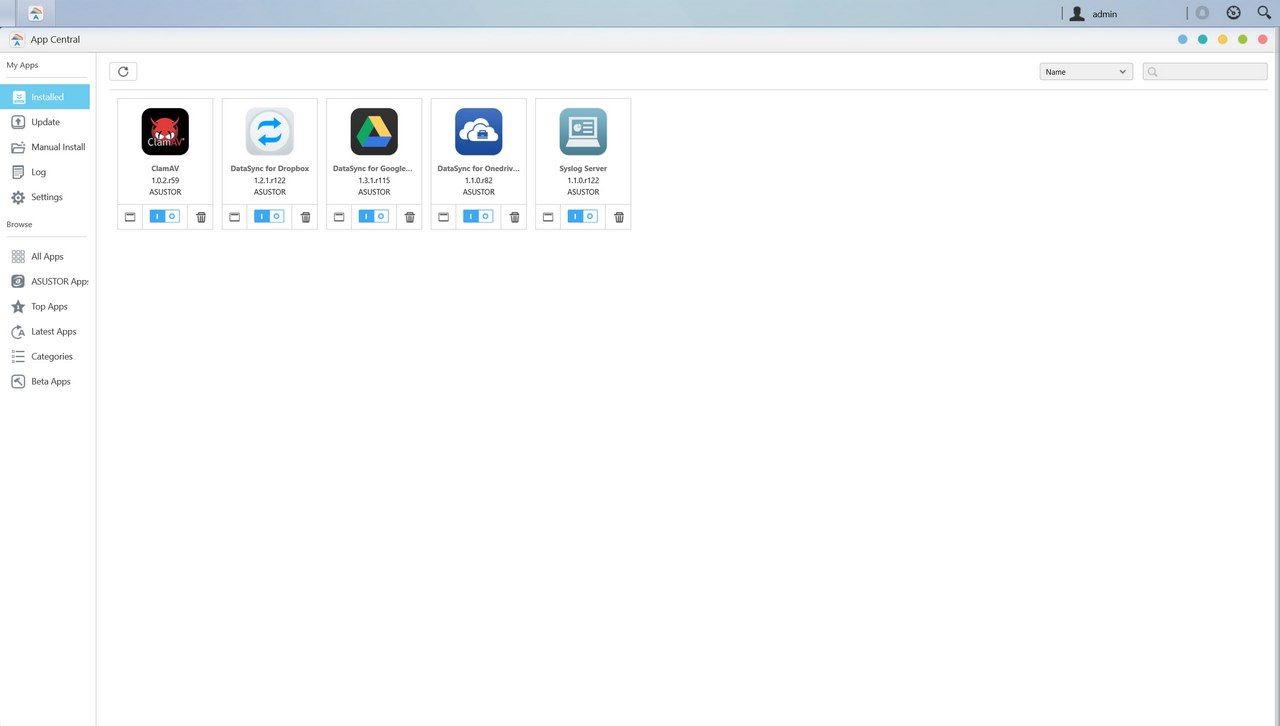This screenshot has width=1280, height=726.
Task: Click the yellow window control dot
Action: click(x=1223, y=40)
